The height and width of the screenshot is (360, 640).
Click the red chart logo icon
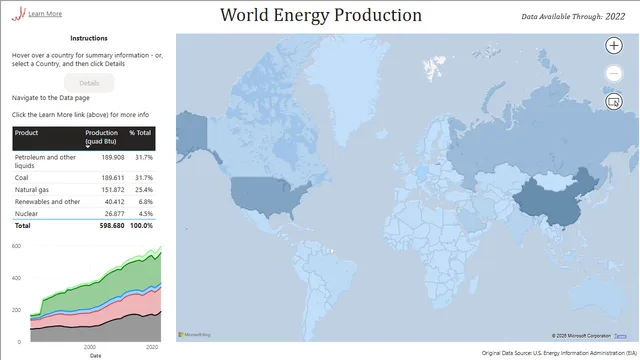[19, 14]
